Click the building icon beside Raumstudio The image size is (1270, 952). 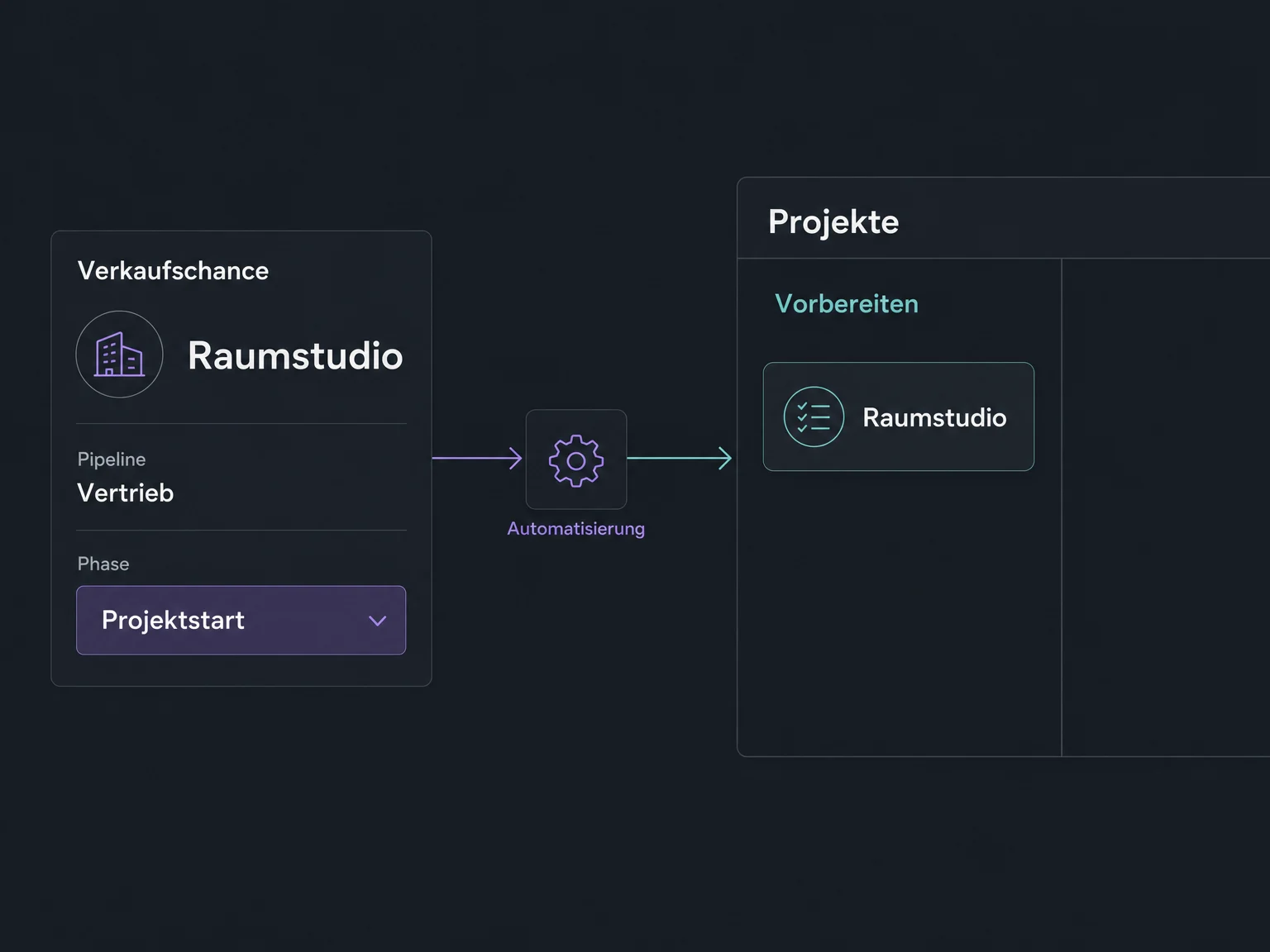119,355
